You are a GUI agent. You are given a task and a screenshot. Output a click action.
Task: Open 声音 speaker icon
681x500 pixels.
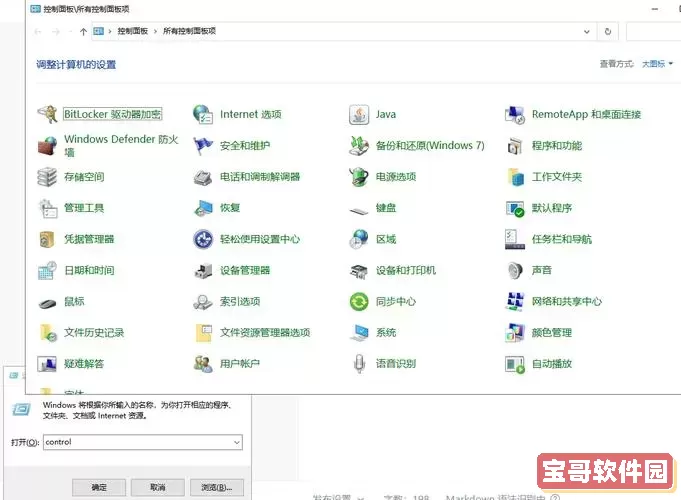tap(515, 271)
